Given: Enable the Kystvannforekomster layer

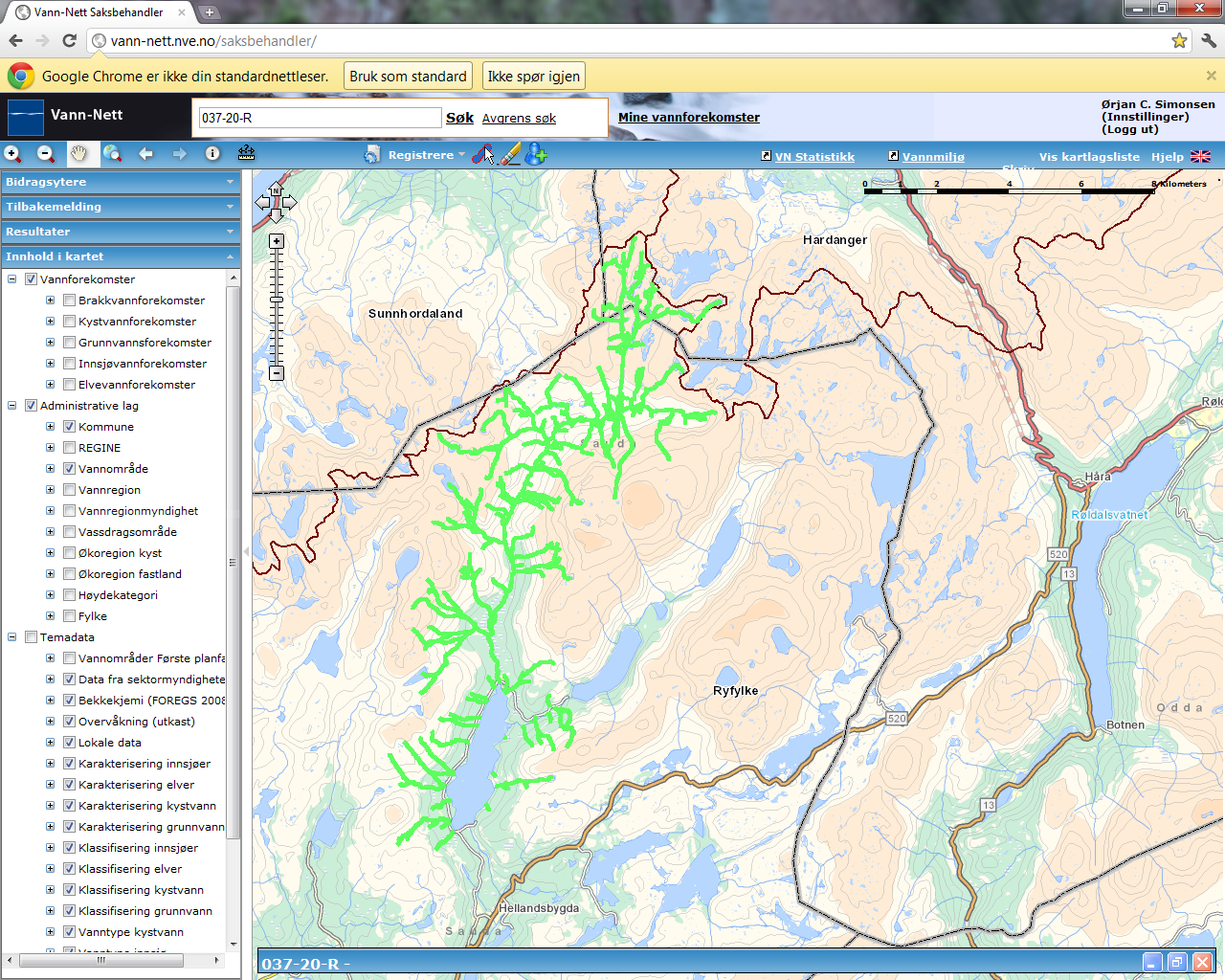Looking at the screenshot, I should [x=69, y=322].
